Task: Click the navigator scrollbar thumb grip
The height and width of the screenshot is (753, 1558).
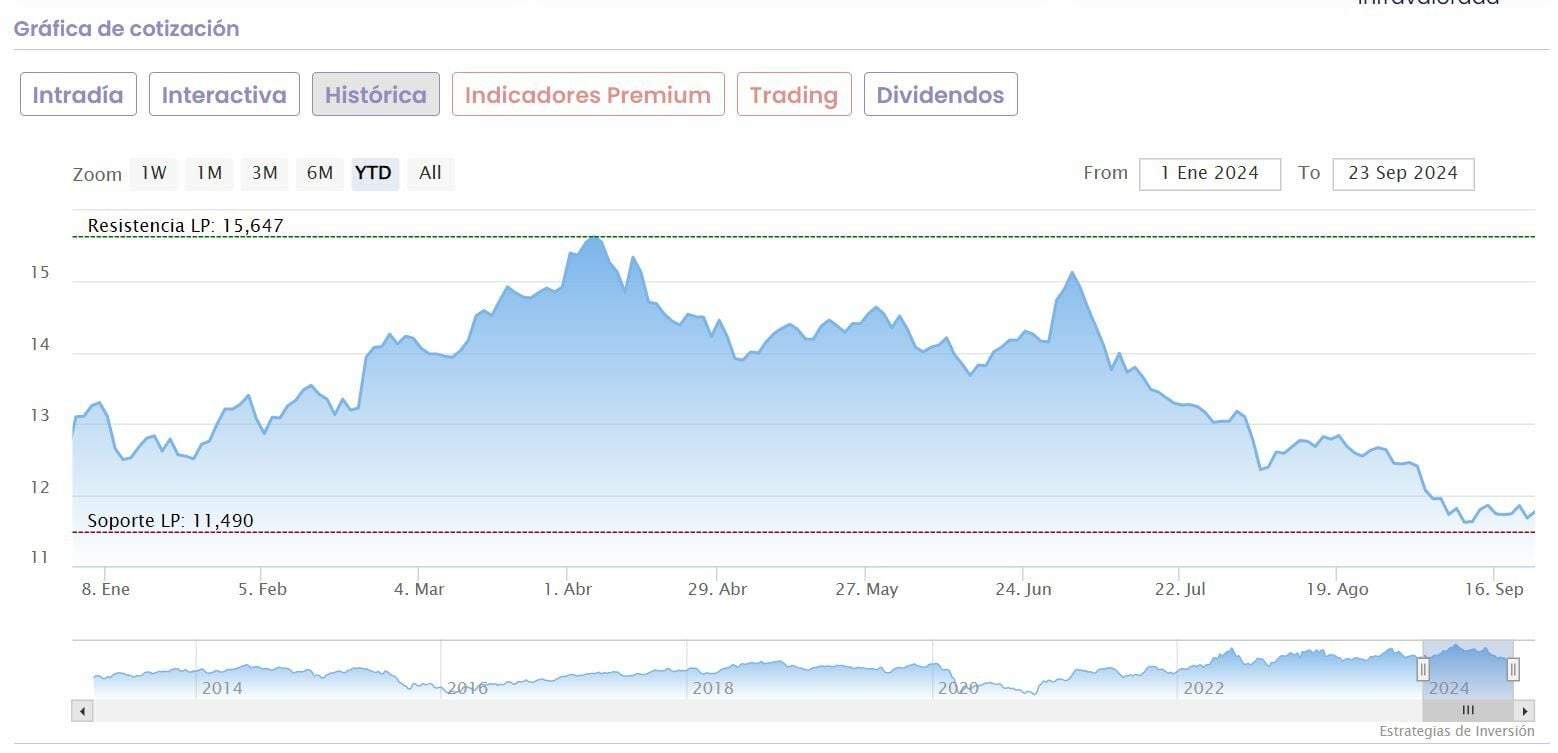Action: coord(1468,711)
